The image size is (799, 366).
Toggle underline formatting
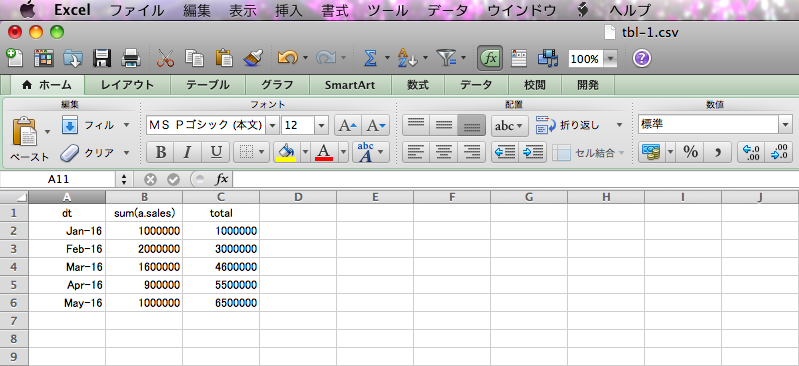[x=216, y=152]
